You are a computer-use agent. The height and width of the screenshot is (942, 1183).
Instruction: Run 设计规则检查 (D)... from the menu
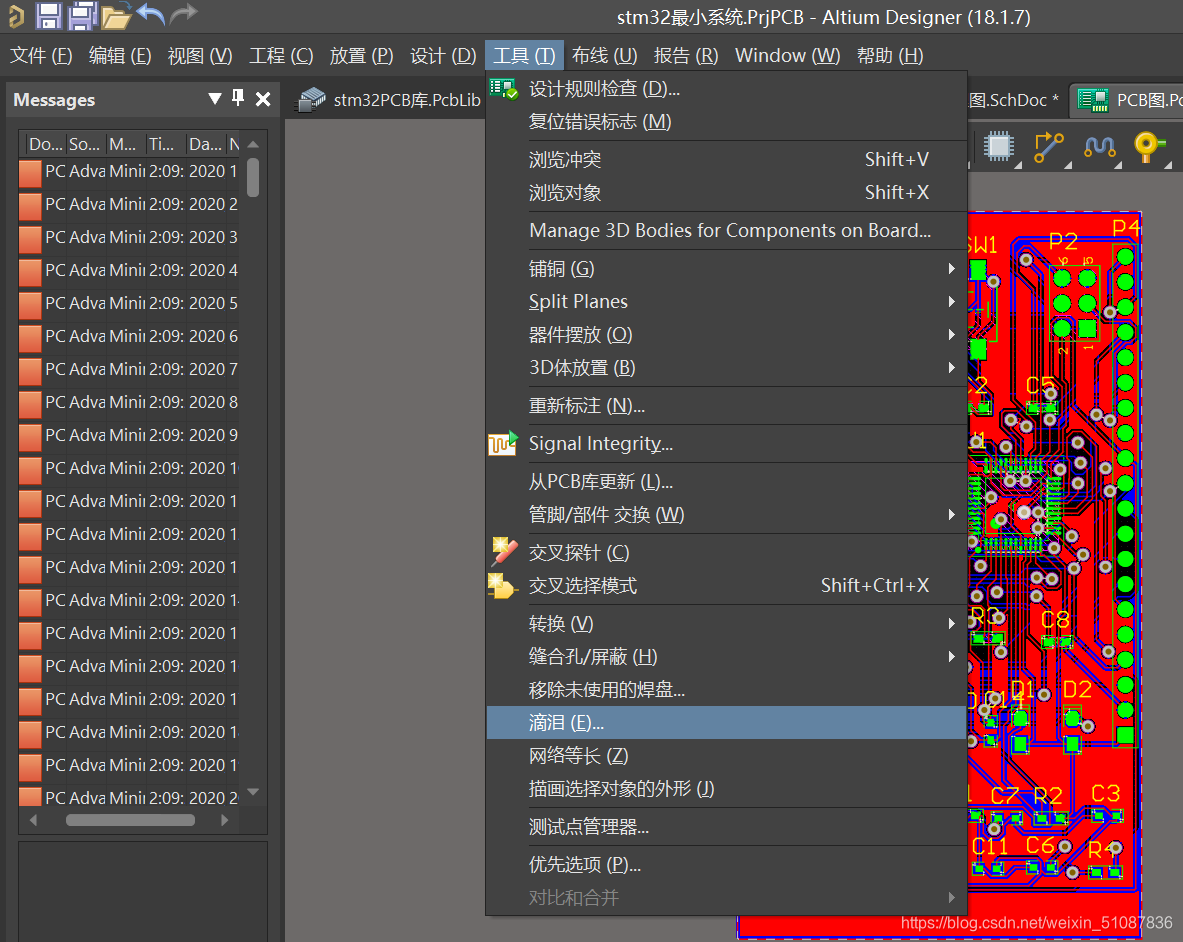[x=604, y=89]
